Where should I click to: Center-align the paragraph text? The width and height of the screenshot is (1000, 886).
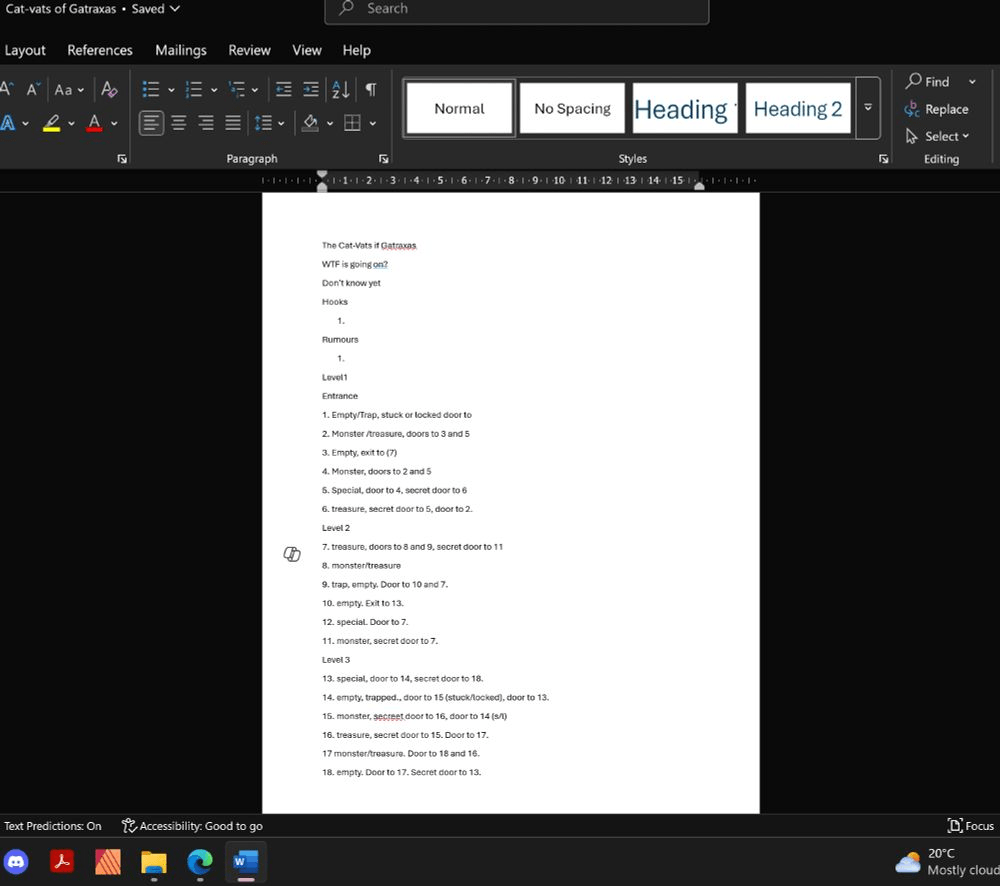(179, 123)
